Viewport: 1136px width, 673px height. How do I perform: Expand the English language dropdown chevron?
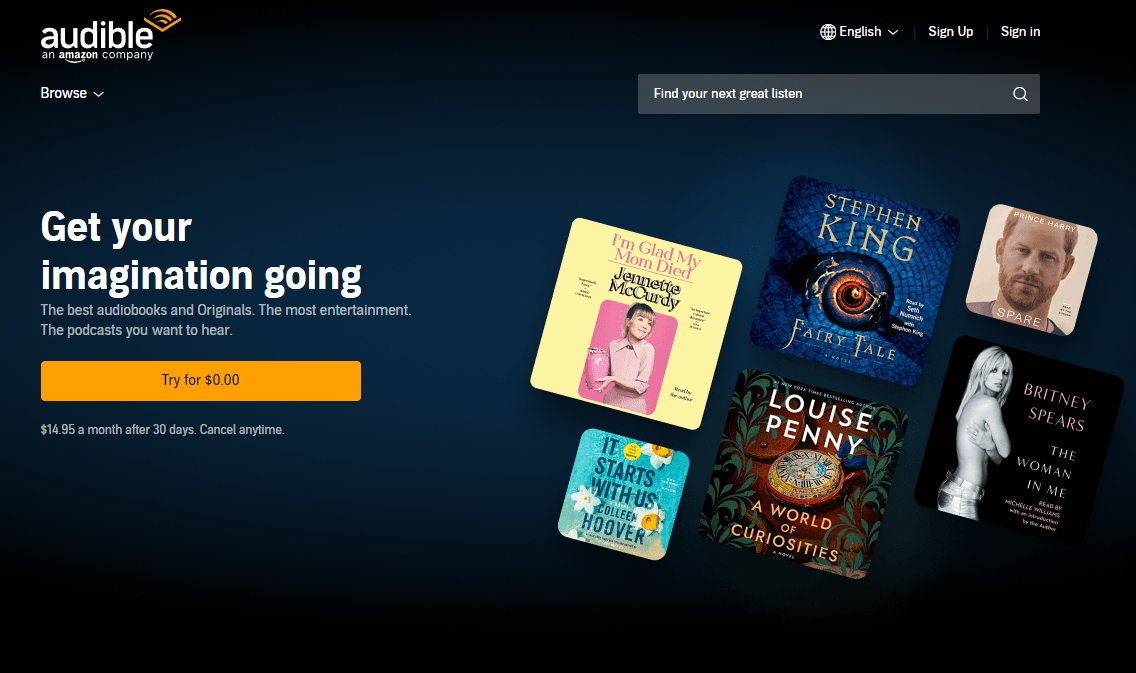(x=893, y=32)
